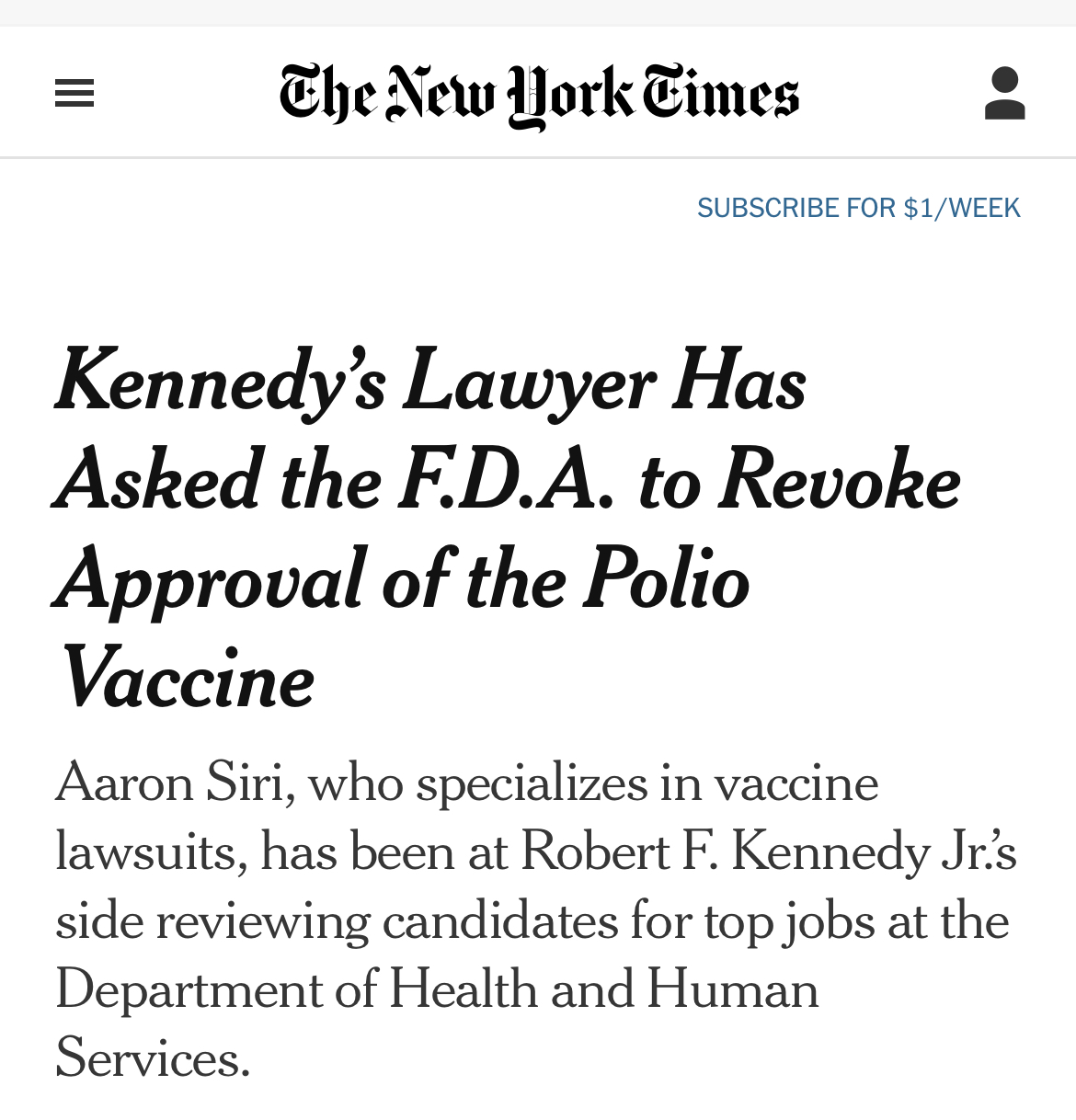Click the words "Kennedy's Lawyer" in the headline
The image size is (1076, 1120).
[x=355, y=381]
